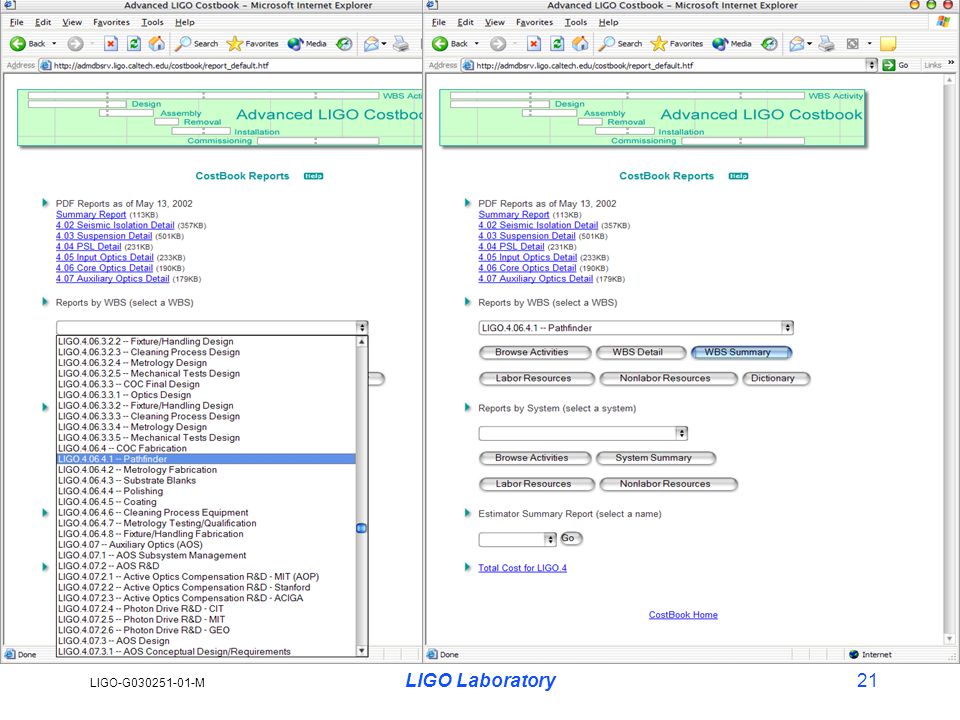The height and width of the screenshot is (720, 960).
Task: Open Edit menu in right browser window
Action: 465,22
